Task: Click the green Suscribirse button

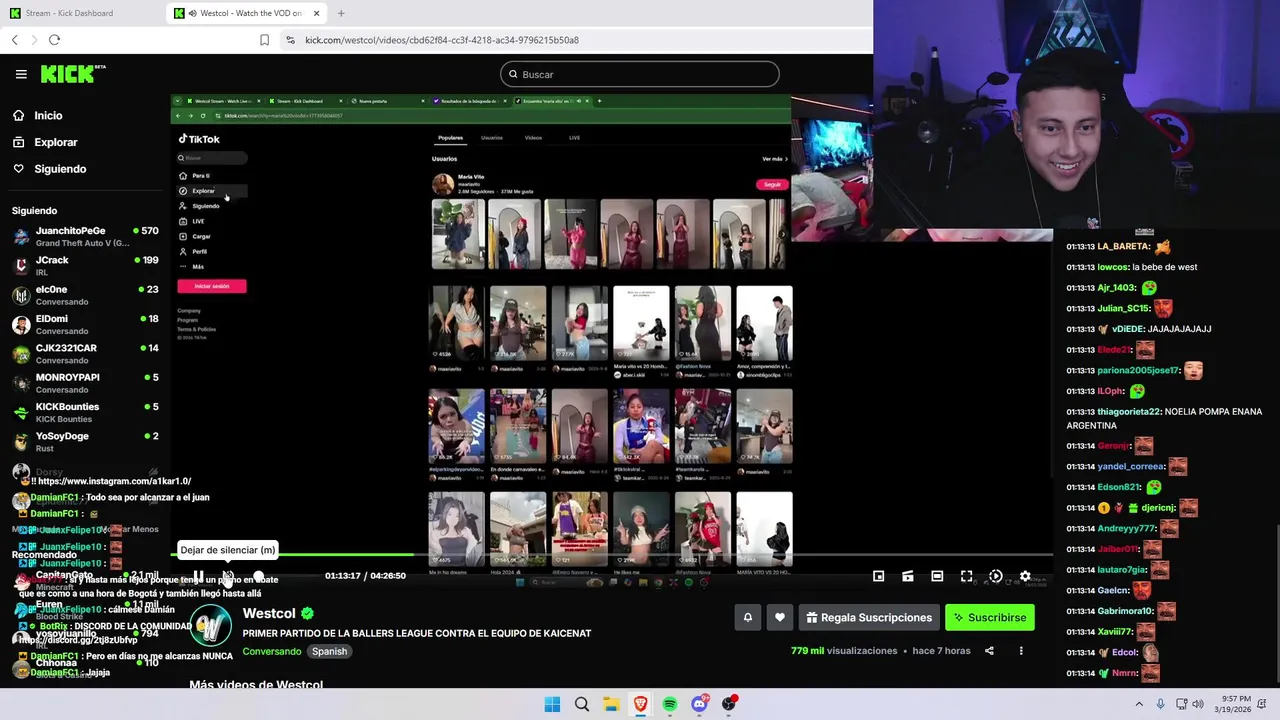Action: pyautogui.click(x=989, y=618)
